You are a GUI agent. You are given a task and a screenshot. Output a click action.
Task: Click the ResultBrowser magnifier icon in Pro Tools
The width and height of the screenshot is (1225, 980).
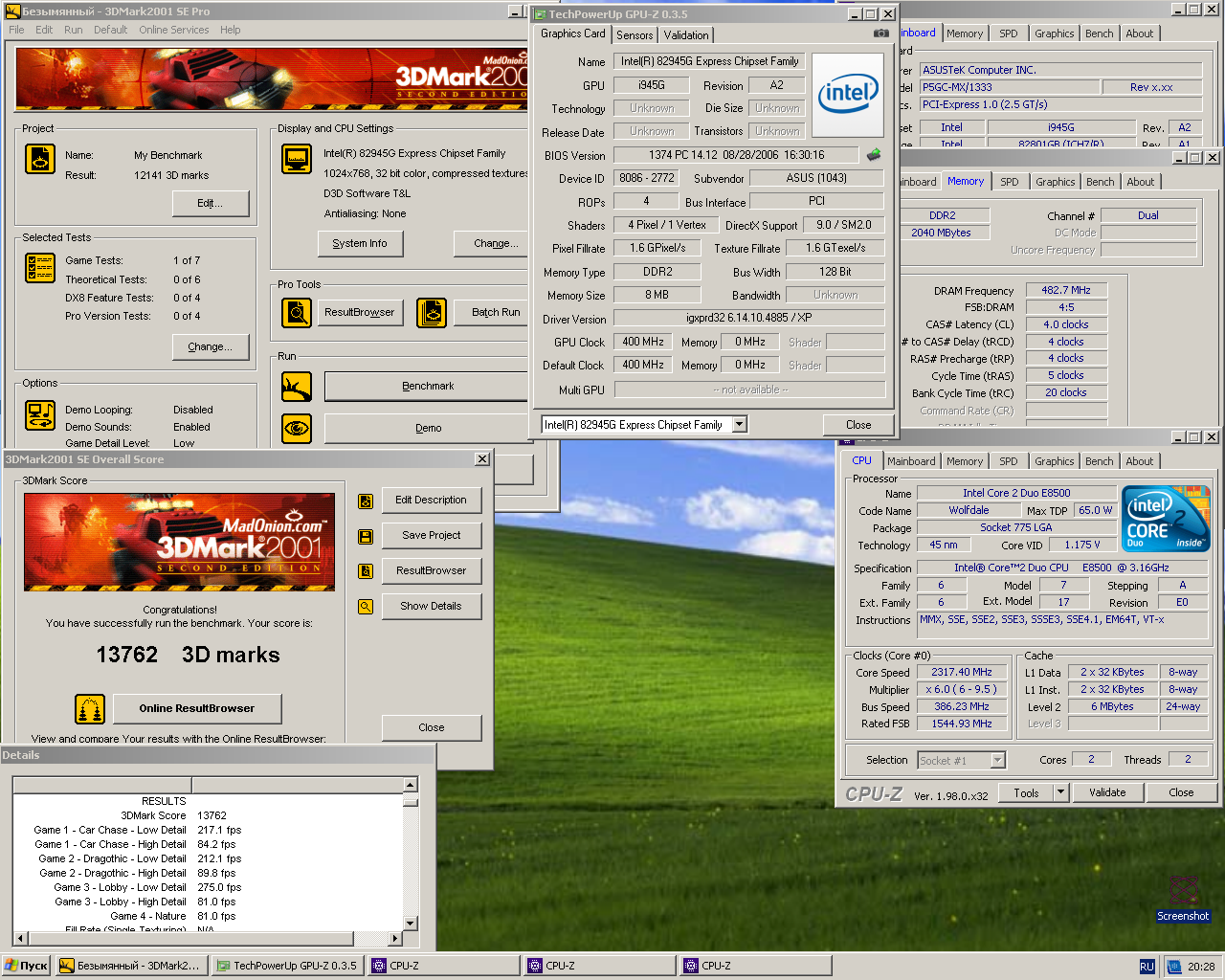(x=297, y=312)
